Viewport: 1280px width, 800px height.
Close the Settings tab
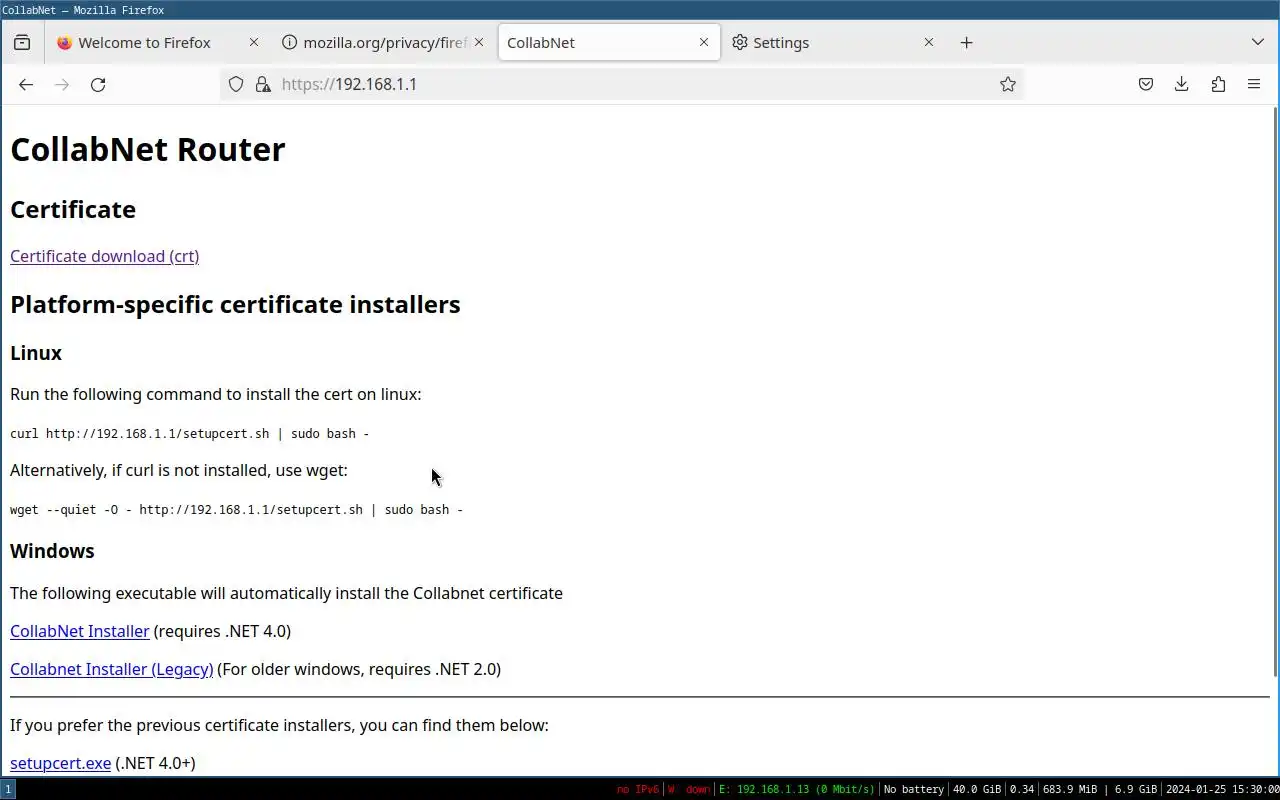(929, 42)
